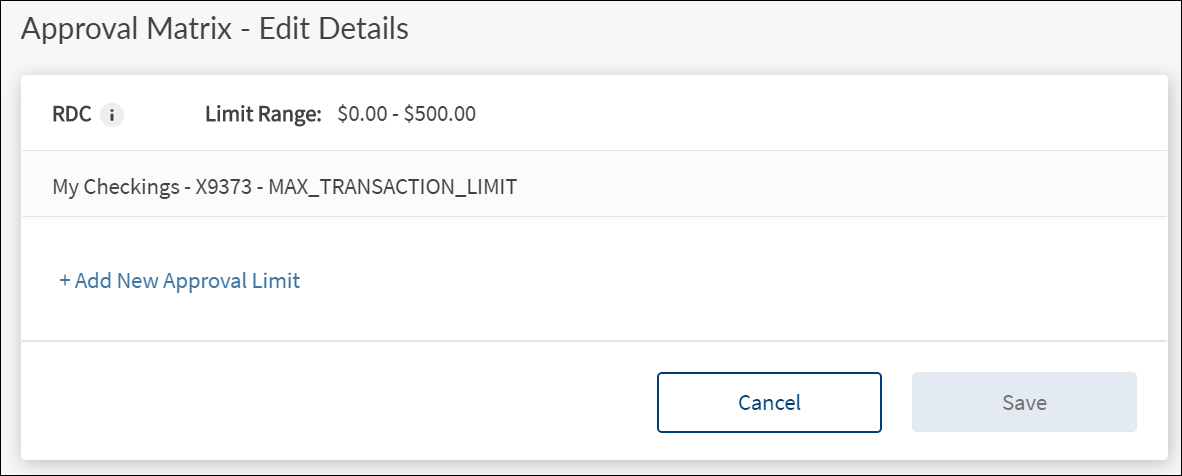This screenshot has width=1182, height=476.
Task: Click the MAX_TRANSACTION_LIMIT text
Action: pyautogui.click(x=393, y=186)
